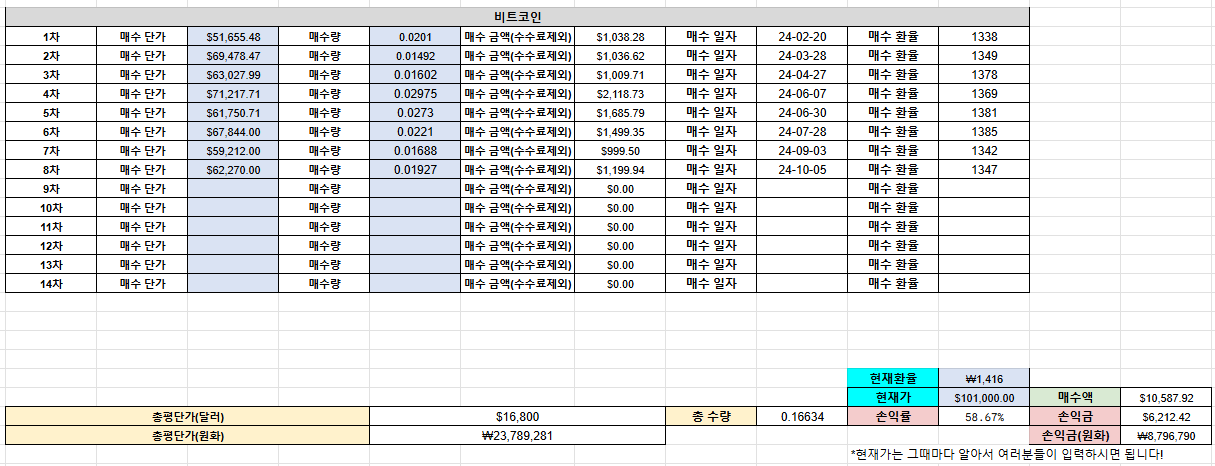Select date cell 24-02-20
Screen dimensions: 1215x466
[802, 37]
